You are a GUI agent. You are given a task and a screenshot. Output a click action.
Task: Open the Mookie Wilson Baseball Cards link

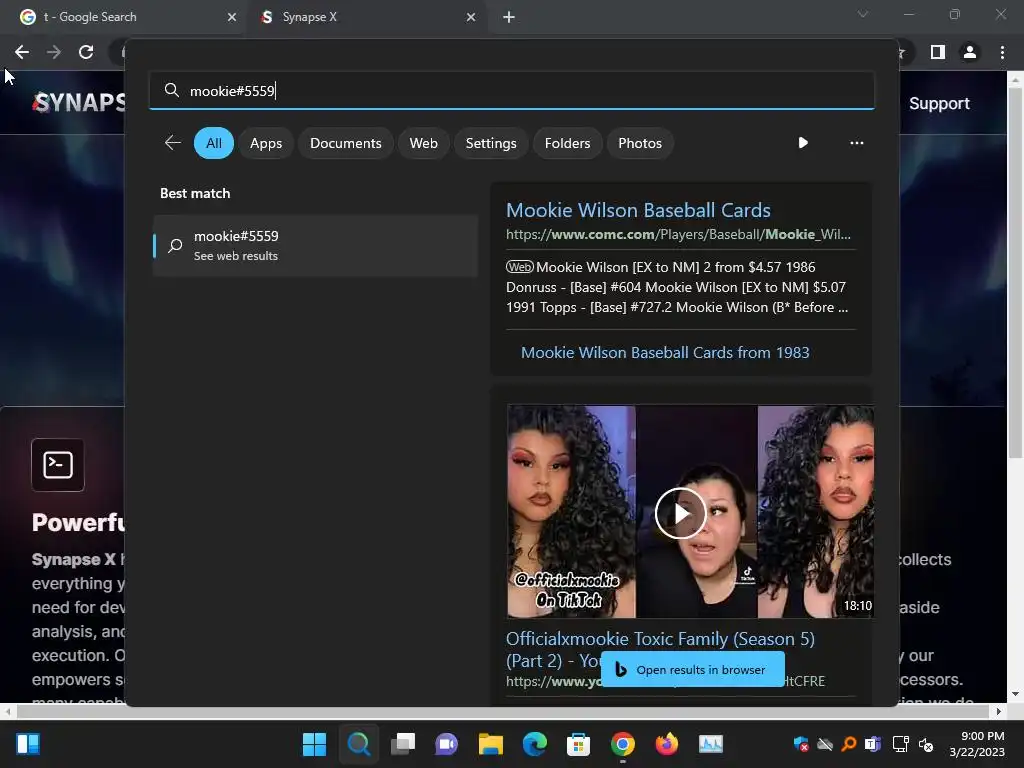pos(638,210)
